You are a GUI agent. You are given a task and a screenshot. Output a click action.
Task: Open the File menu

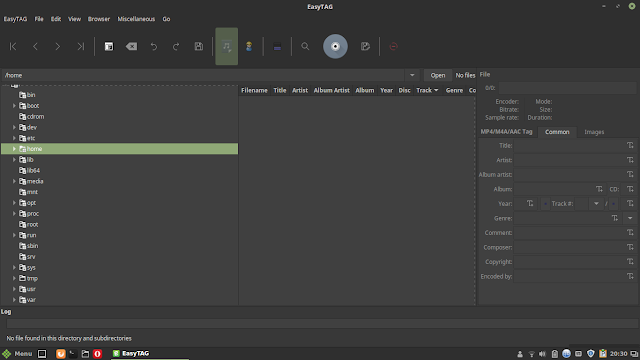(x=39, y=19)
